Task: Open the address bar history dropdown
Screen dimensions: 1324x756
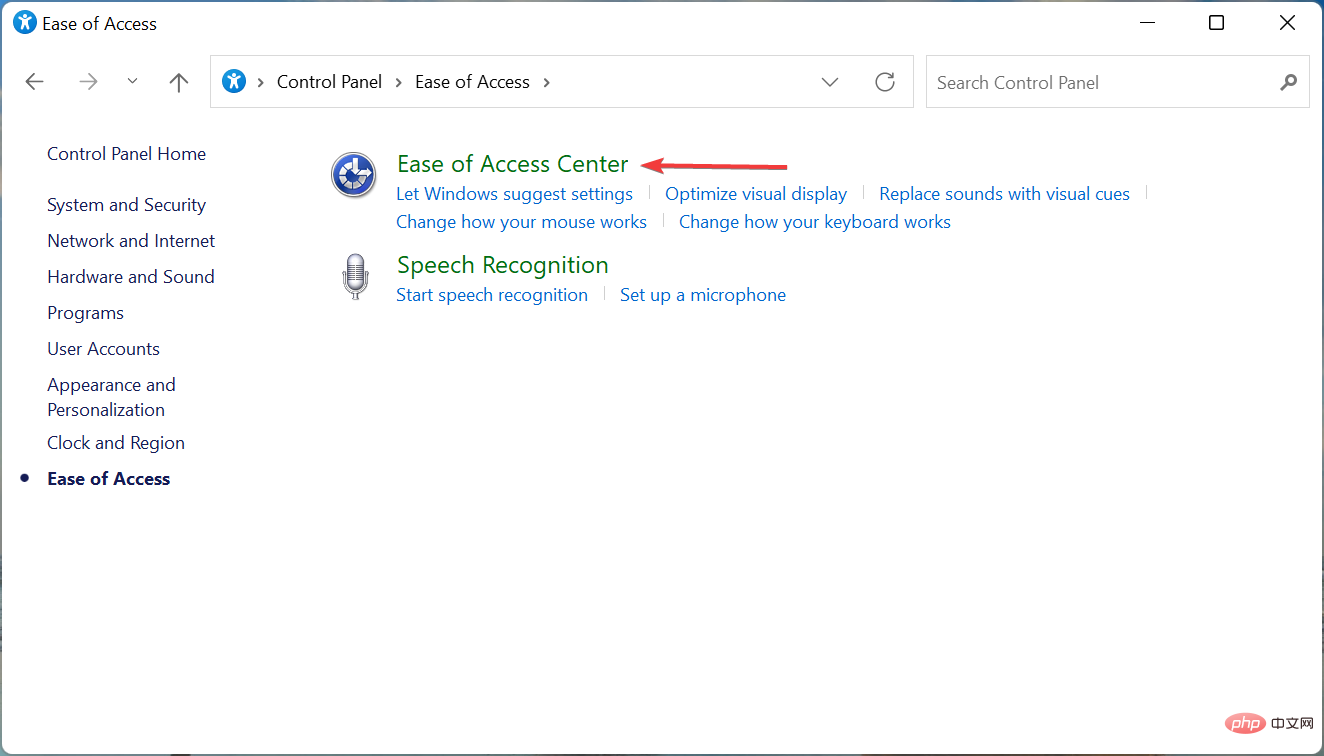Action: (830, 82)
